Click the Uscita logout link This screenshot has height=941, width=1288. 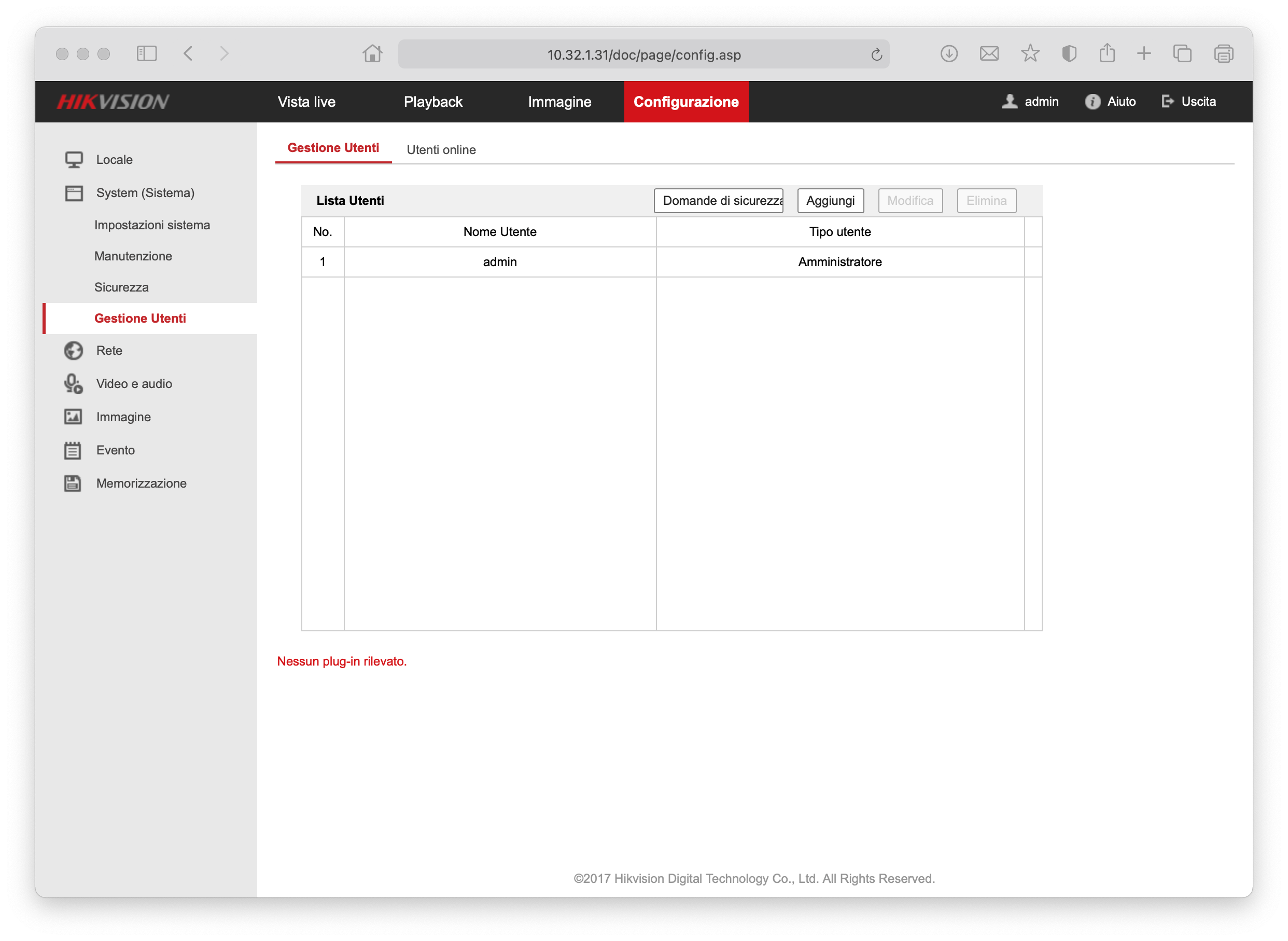1199,101
